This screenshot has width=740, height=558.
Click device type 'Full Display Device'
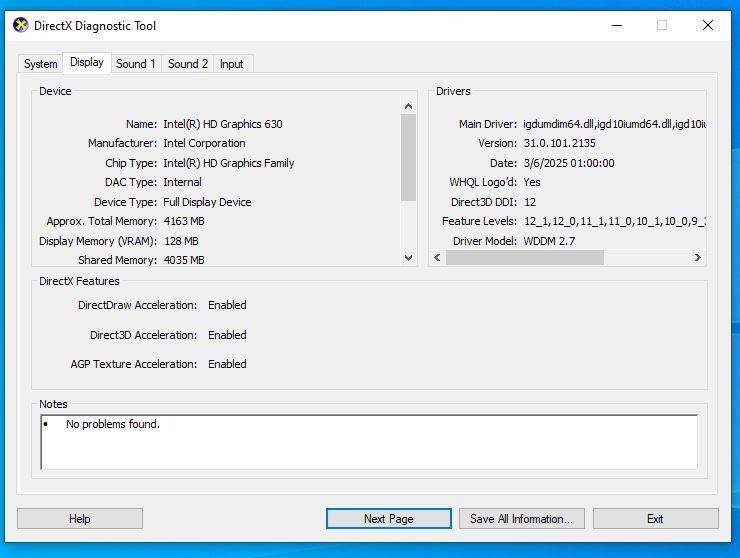point(207,202)
